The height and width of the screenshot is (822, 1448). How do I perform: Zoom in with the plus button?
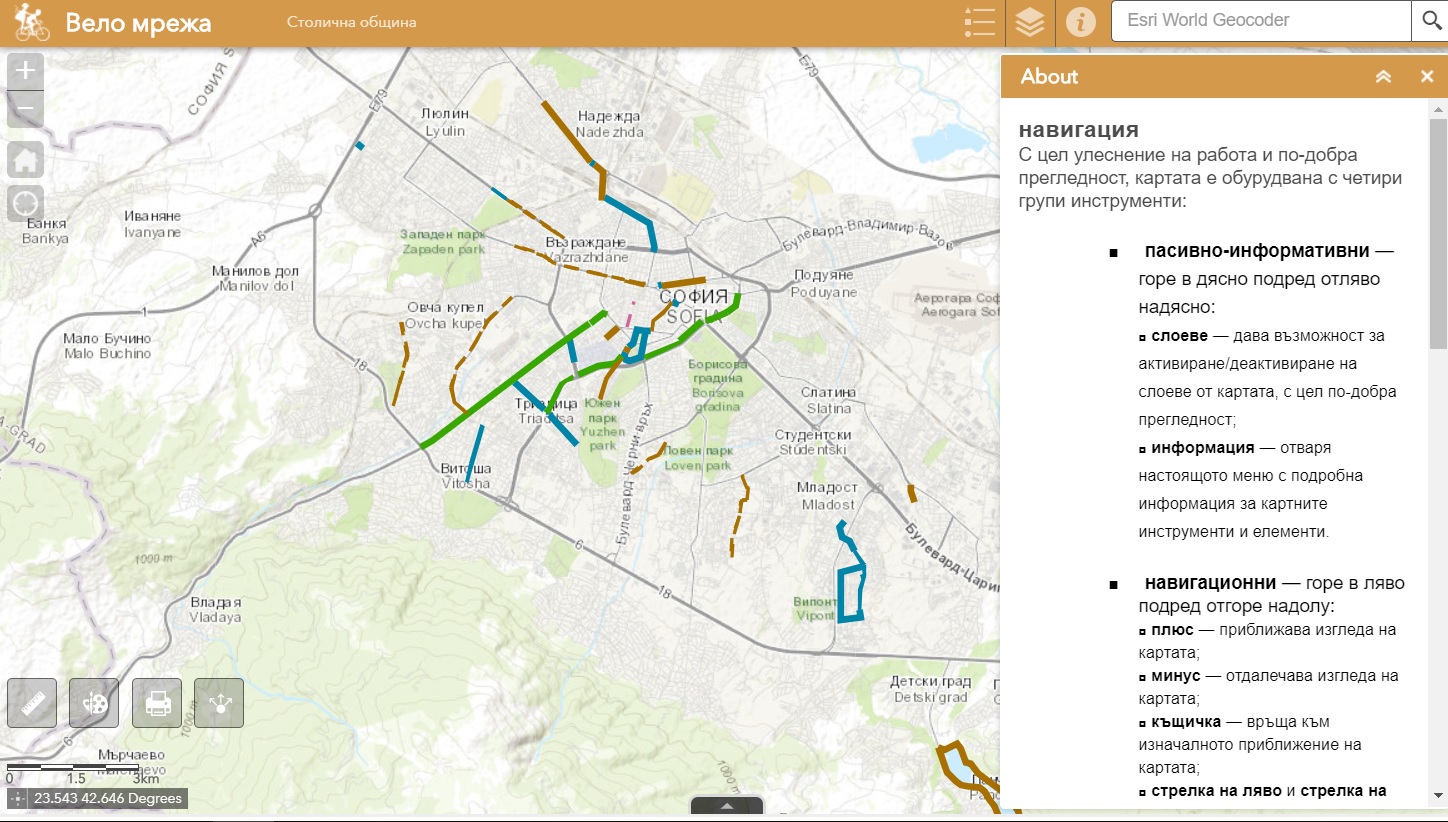(x=26, y=71)
